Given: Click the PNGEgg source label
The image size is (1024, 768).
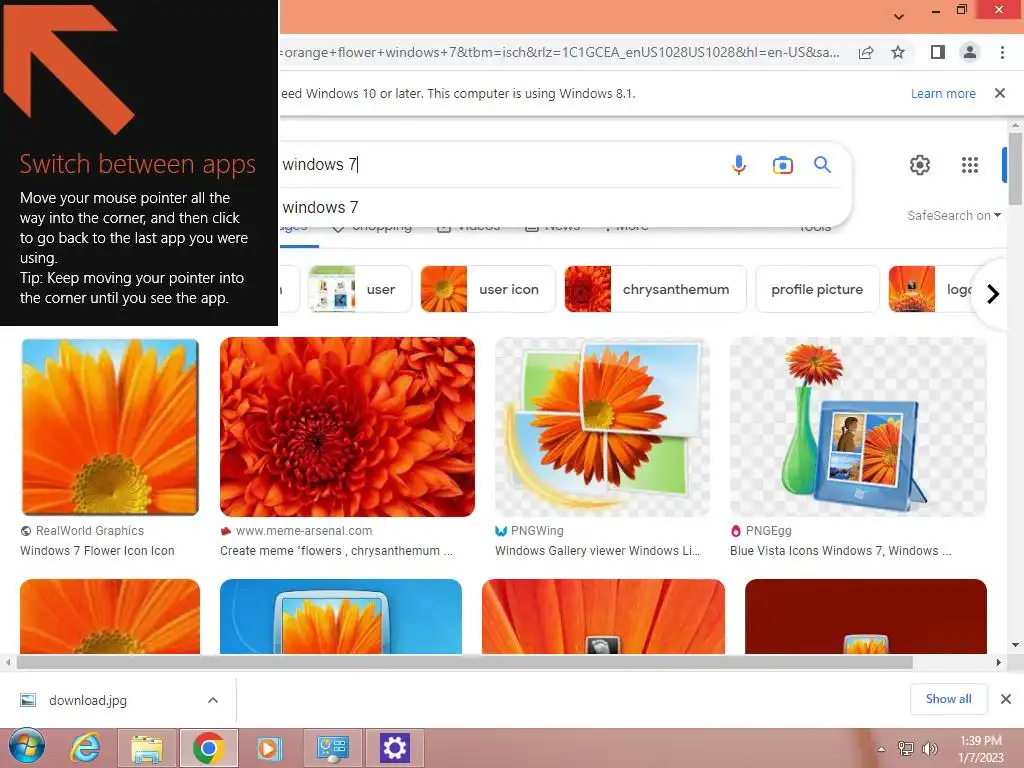Looking at the screenshot, I should (768, 531).
